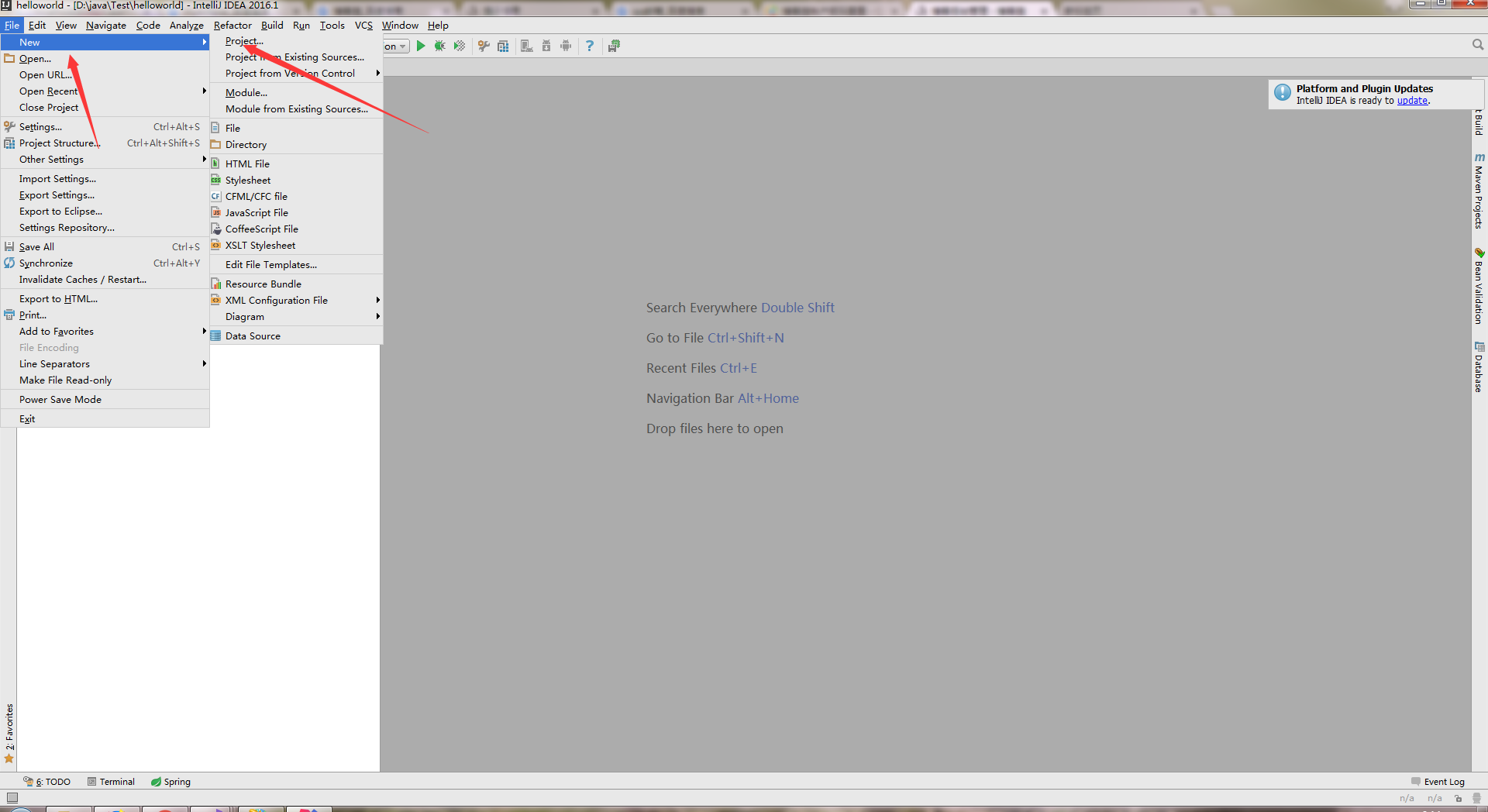Open the Bean Validation side panel
The height and width of the screenshot is (812, 1488).
point(1479,286)
